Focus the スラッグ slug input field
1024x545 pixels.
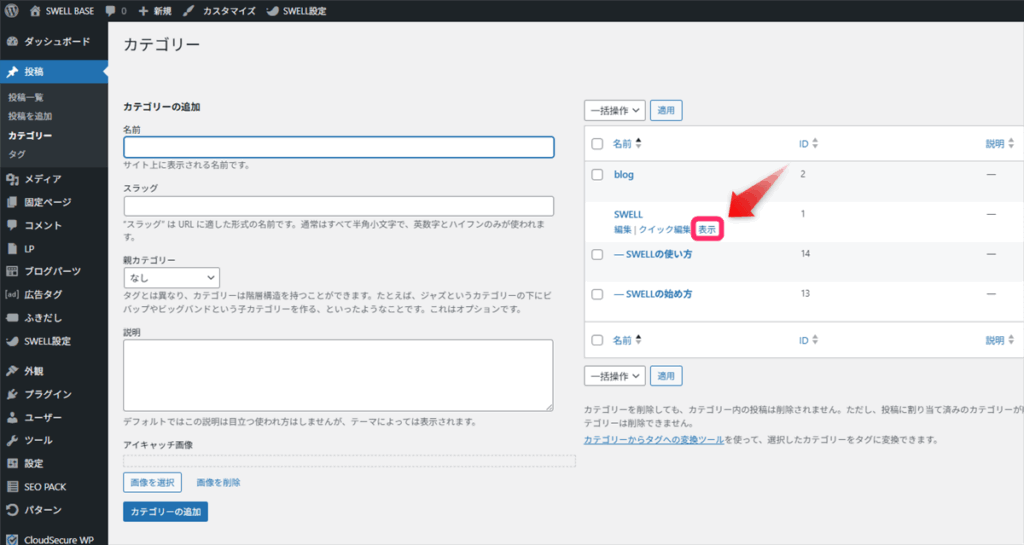339,206
